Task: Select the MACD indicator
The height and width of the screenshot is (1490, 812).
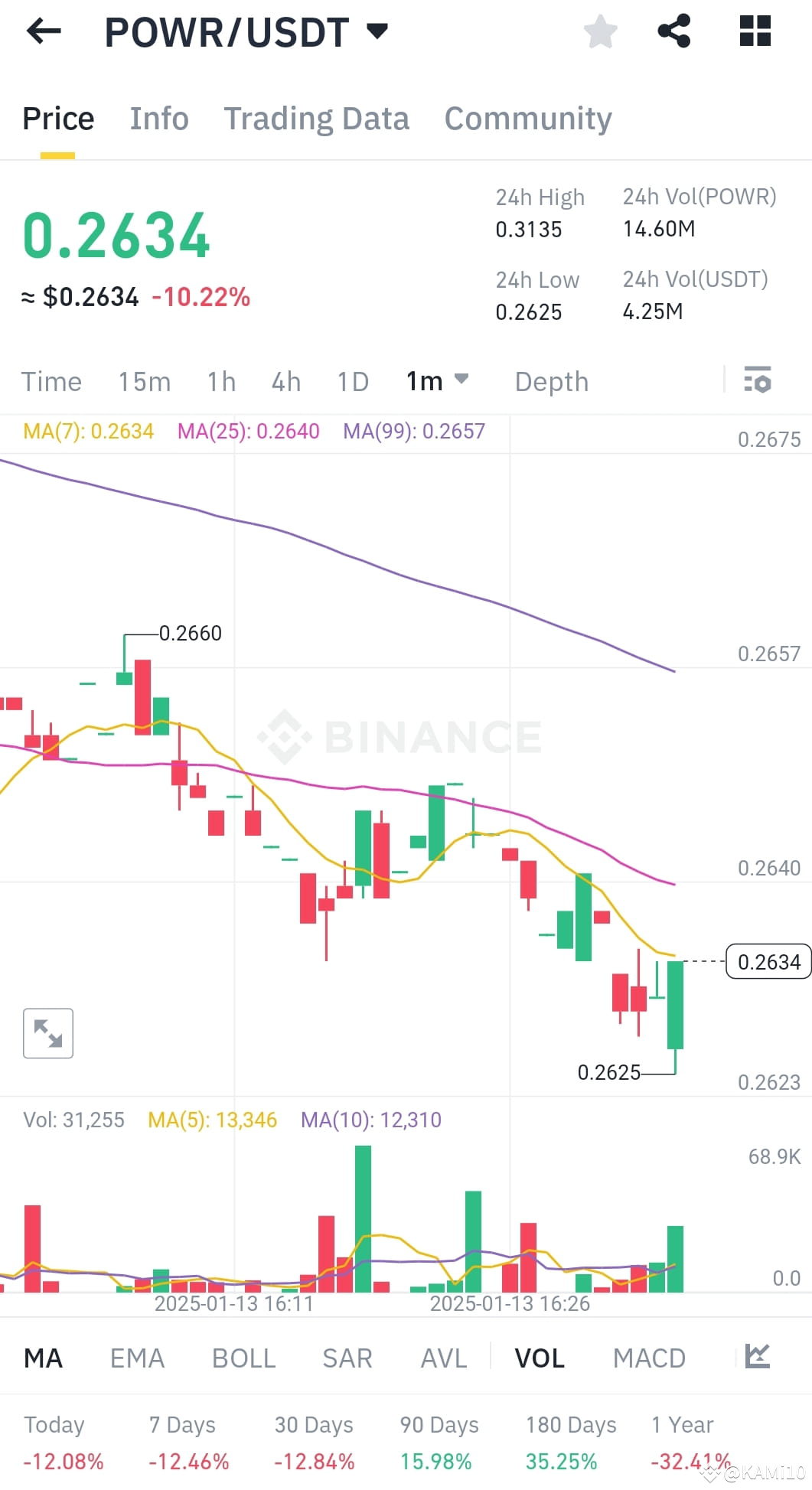Action: click(x=649, y=1356)
